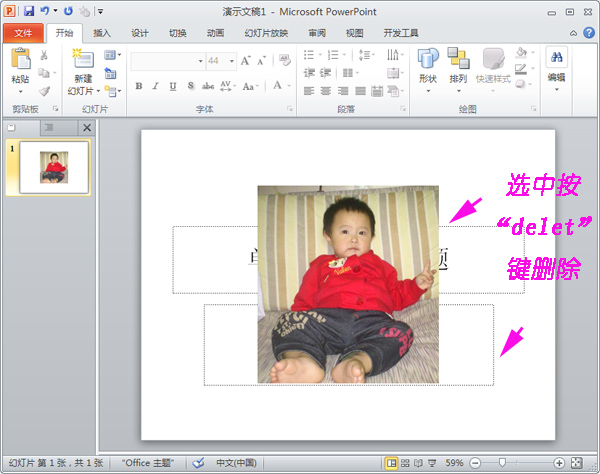
Task: Open Quick Styles gallery
Action: pos(493,71)
